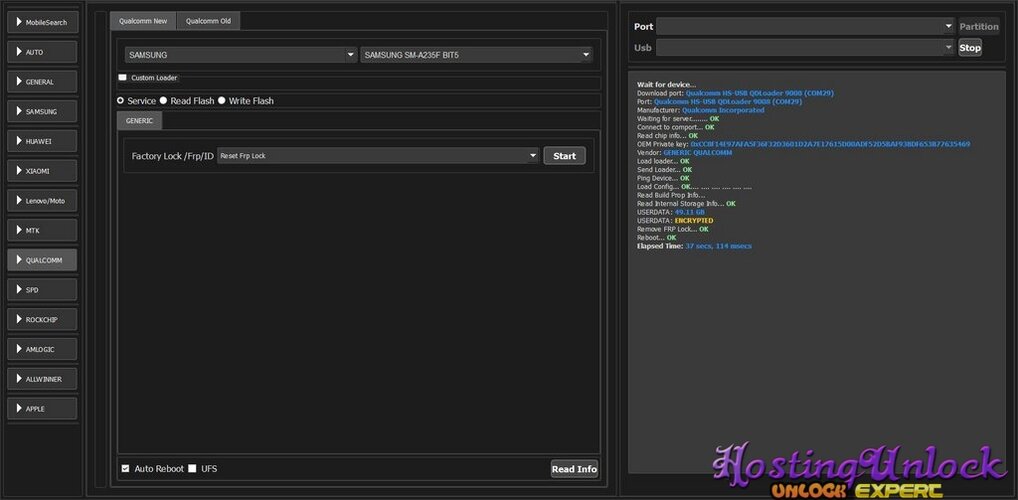Open the AMLOGIC sidebar section

[42, 349]
